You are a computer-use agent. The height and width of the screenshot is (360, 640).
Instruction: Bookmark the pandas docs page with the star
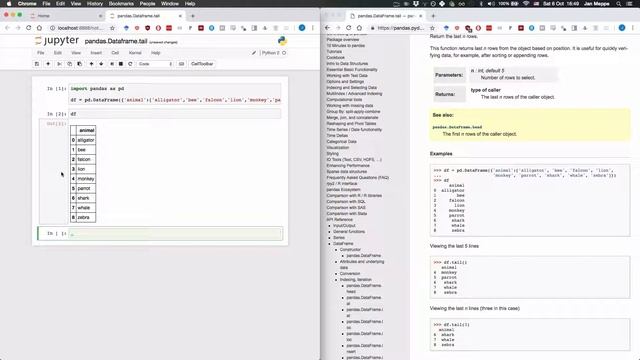tap(432, 28)
